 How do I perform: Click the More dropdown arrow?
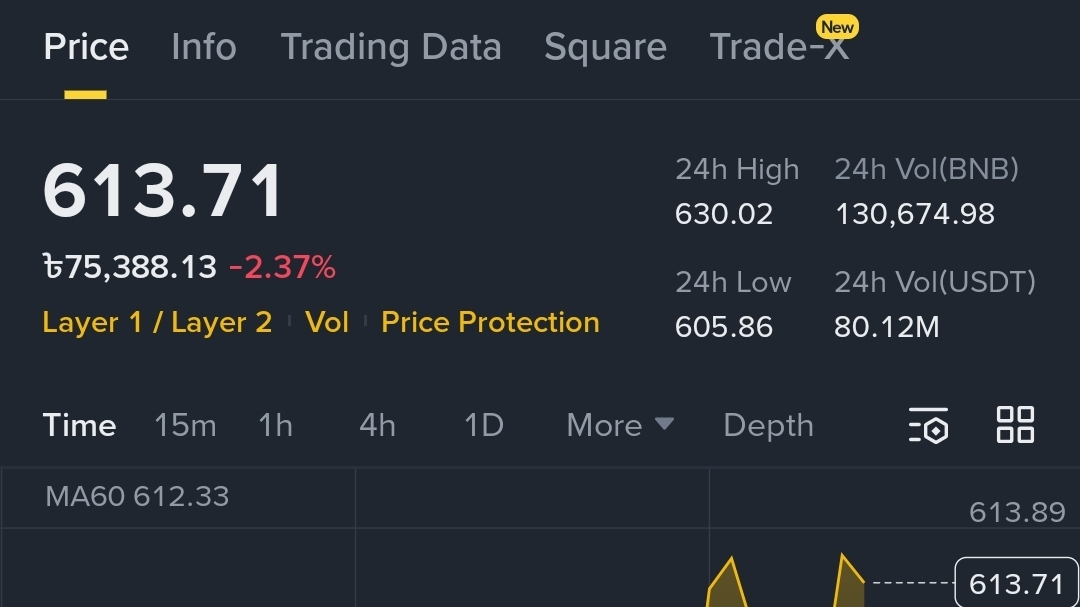664,423
